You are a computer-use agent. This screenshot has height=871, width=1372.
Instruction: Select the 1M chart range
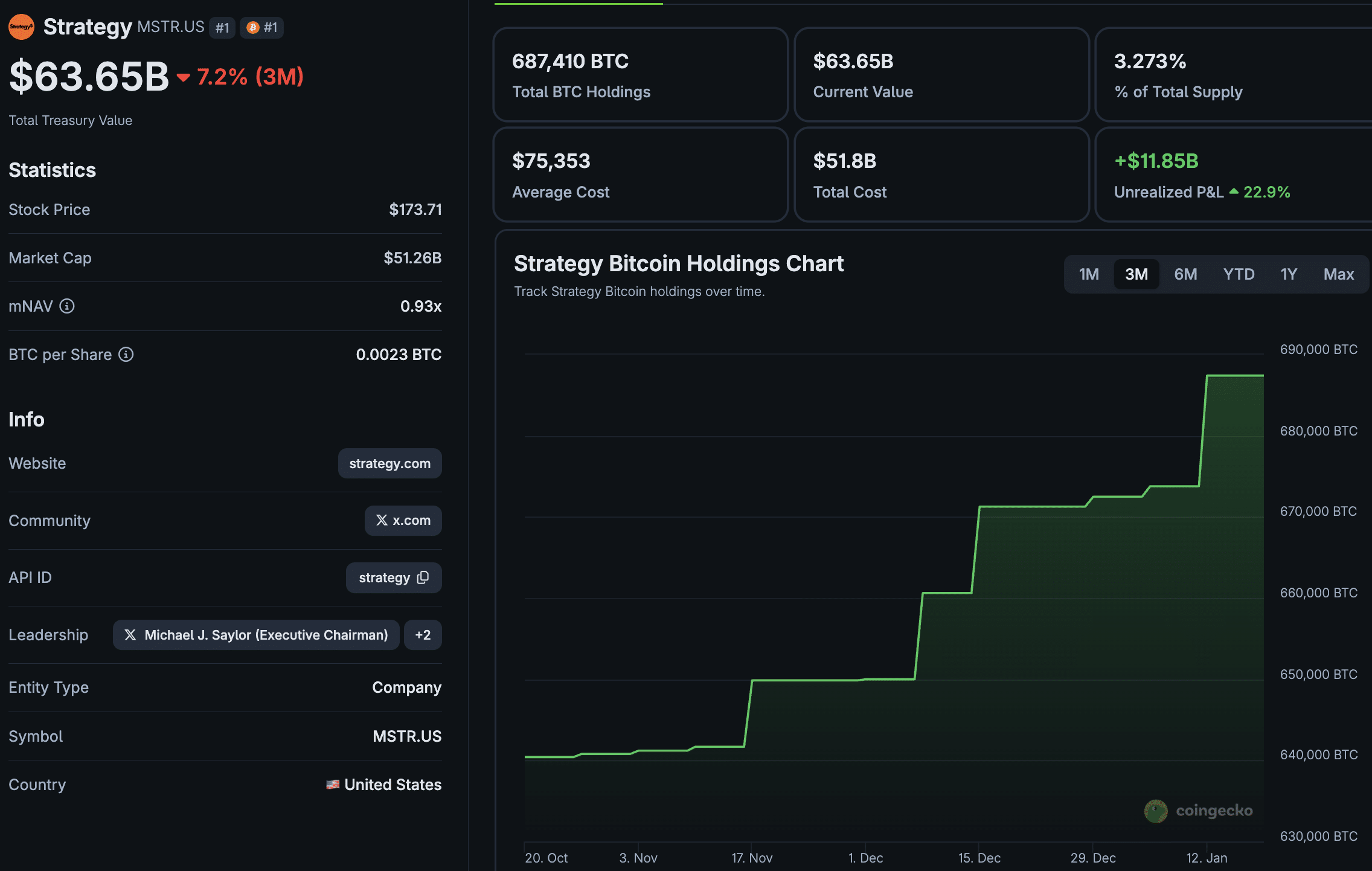1089,274
